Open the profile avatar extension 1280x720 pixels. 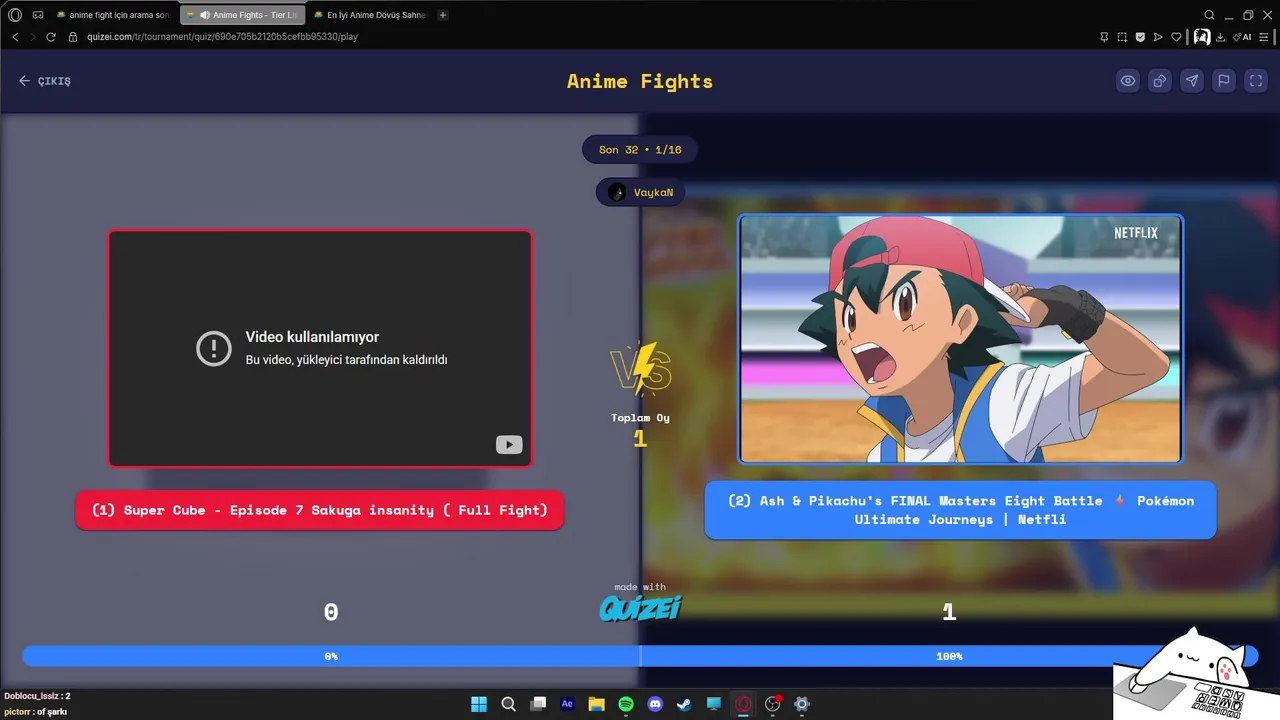[1202, 36]
